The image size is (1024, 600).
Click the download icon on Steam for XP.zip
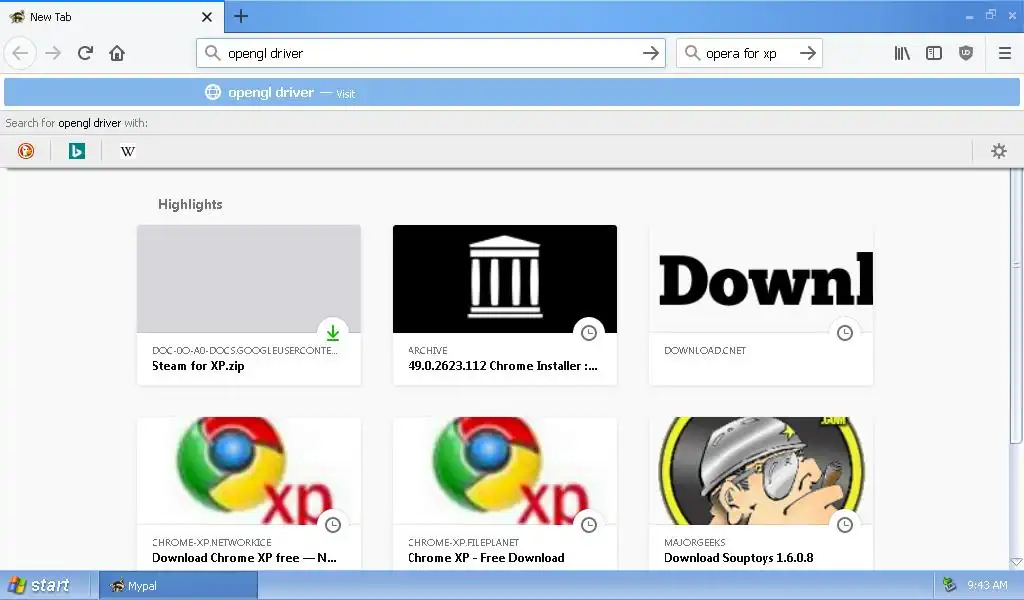coord(333,333)
